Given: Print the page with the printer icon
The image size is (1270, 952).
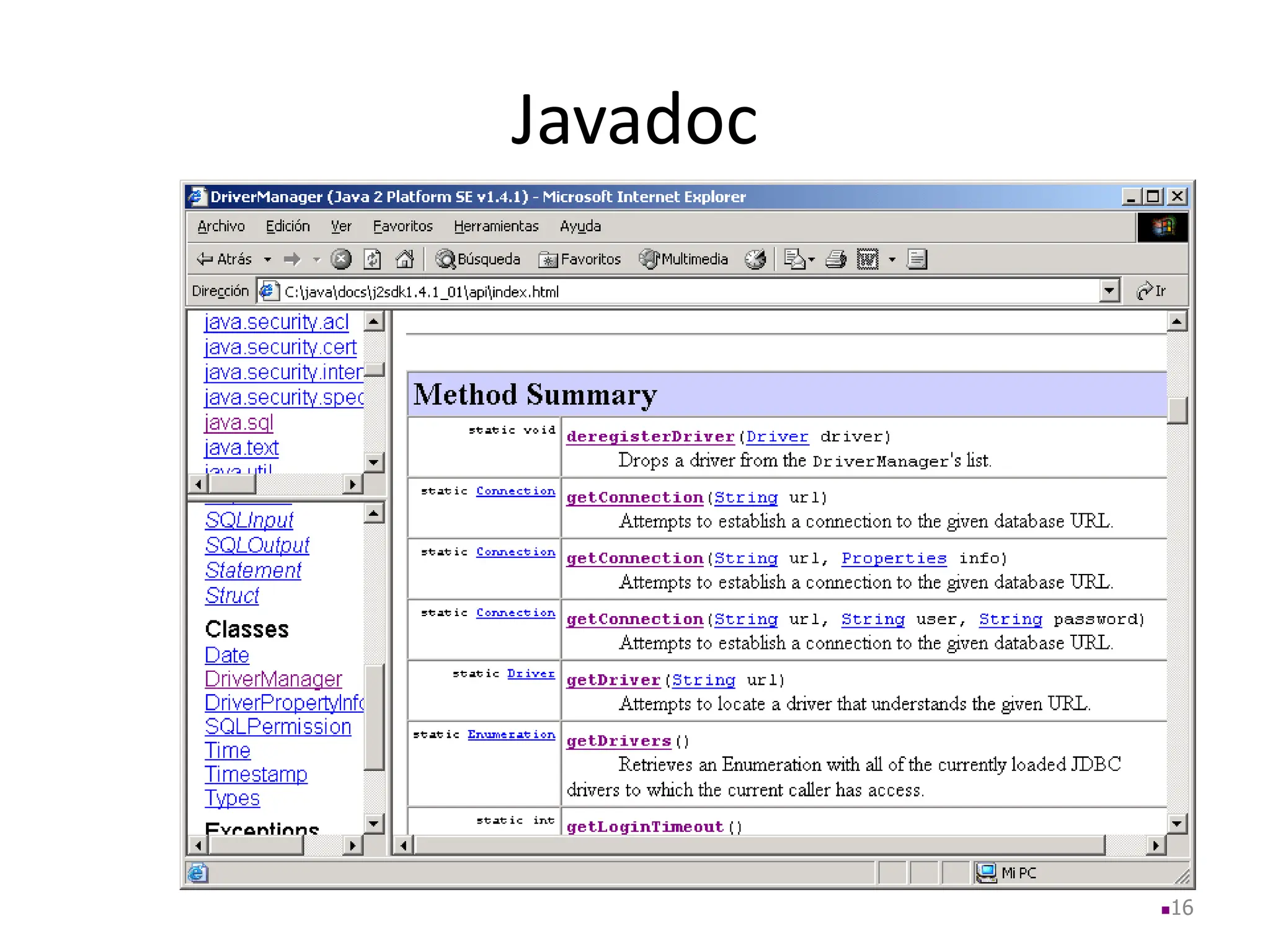Looking at the screenshot, I should (836, 259).
